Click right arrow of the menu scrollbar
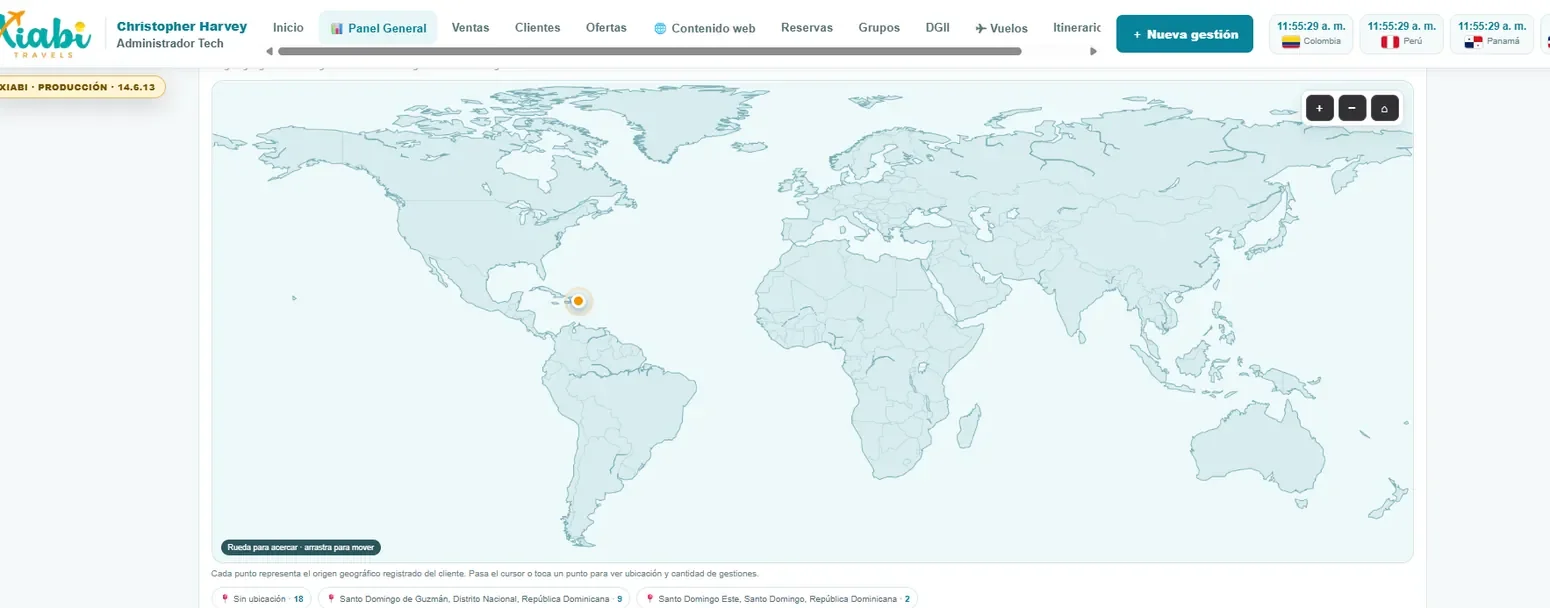Viewport: 1550px width, 608px height. click(x=1093, y=51)
